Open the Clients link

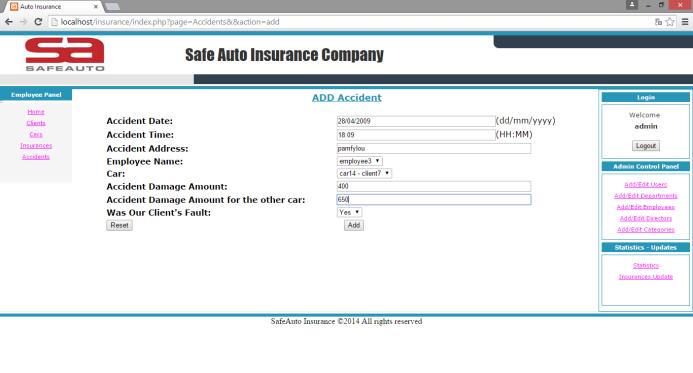point(36,123)
